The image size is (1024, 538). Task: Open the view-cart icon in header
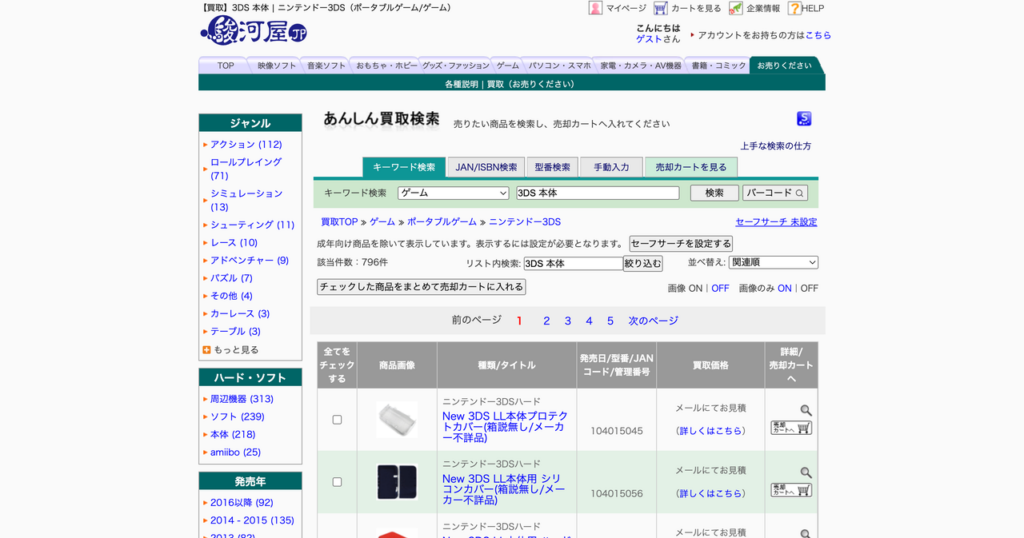coord(660,8)
